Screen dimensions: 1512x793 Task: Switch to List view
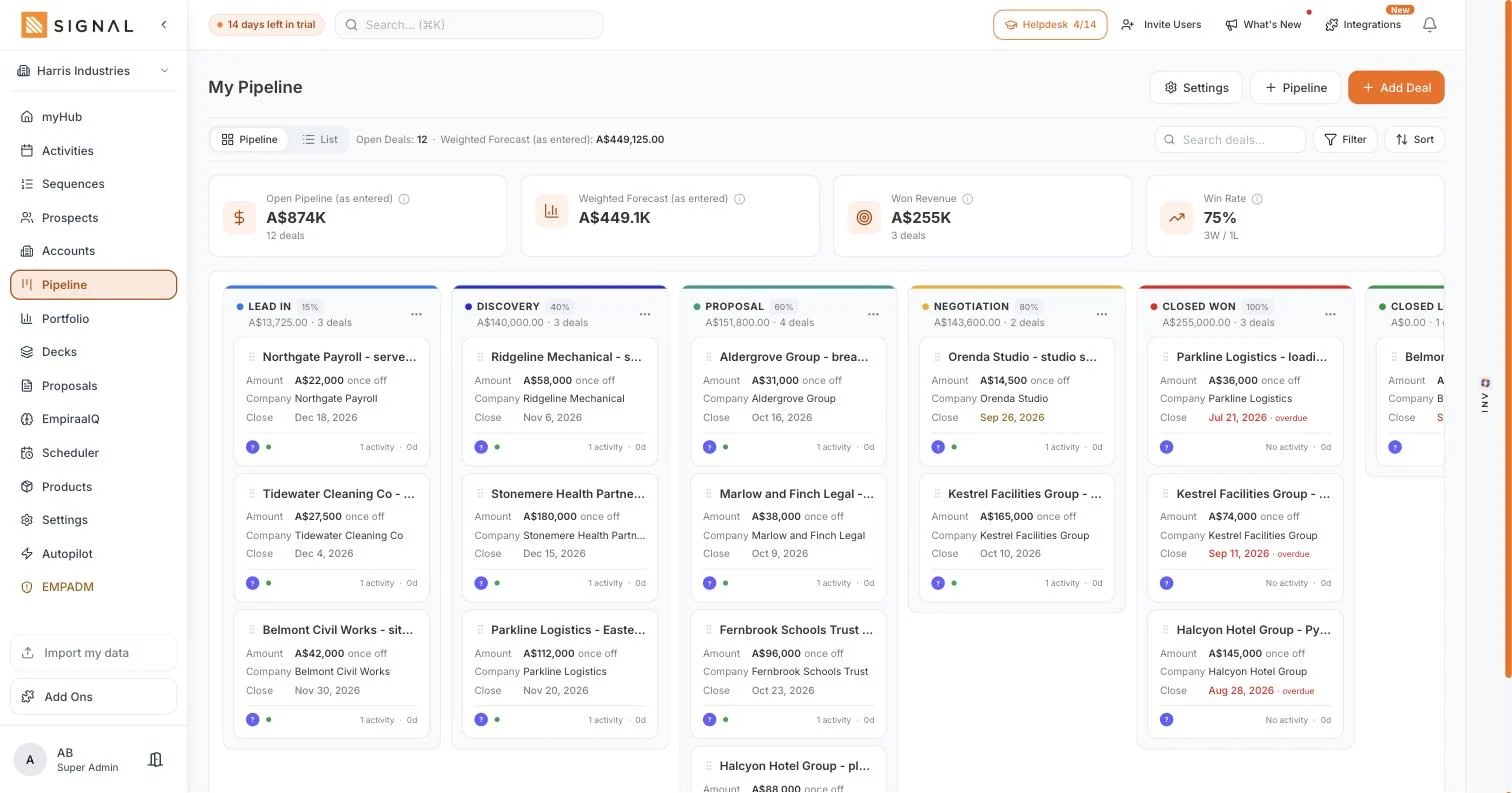320,140
